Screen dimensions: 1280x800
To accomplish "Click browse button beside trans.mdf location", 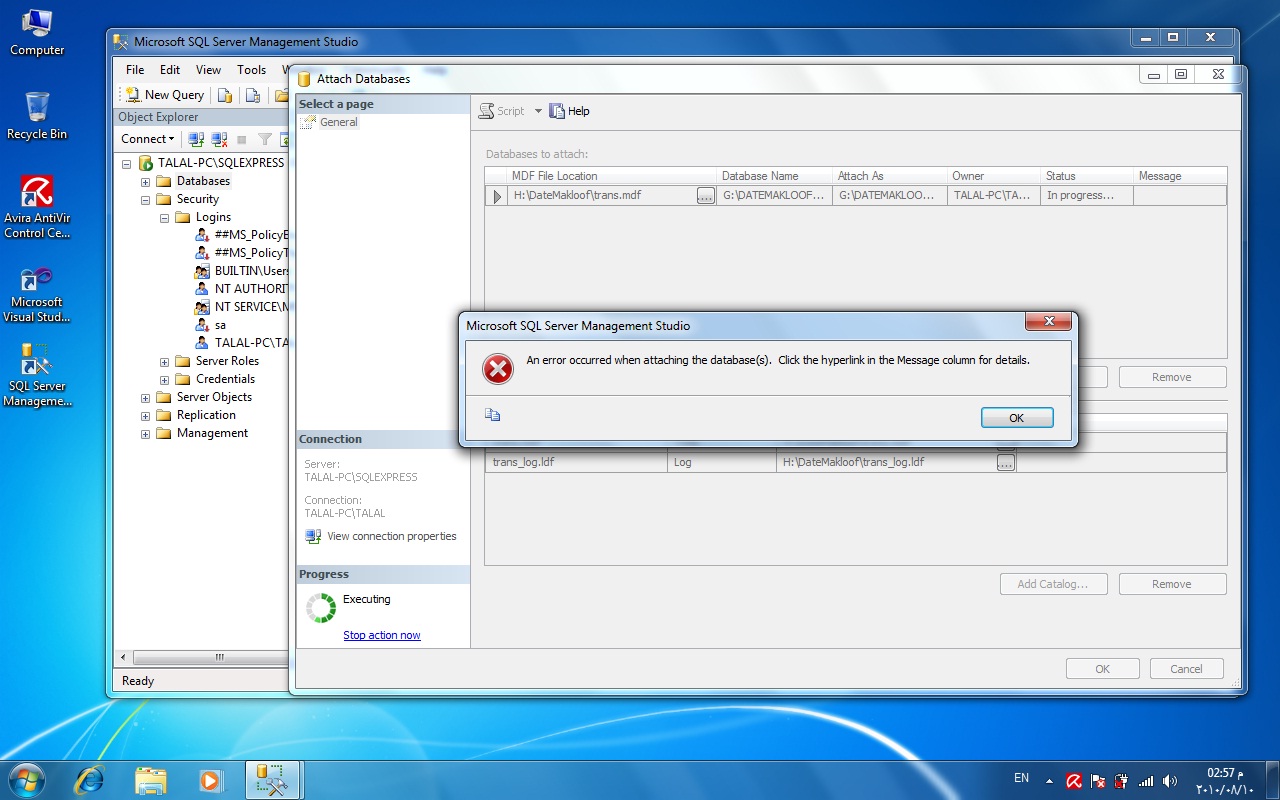I will [706, 196].
